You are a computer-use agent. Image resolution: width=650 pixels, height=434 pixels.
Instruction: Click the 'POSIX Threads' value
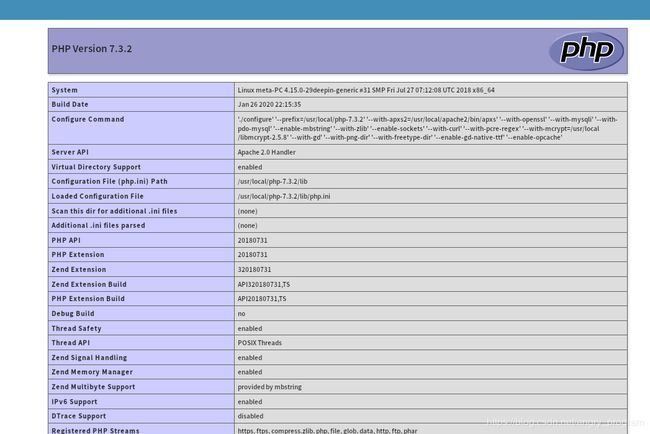point(260,343)
